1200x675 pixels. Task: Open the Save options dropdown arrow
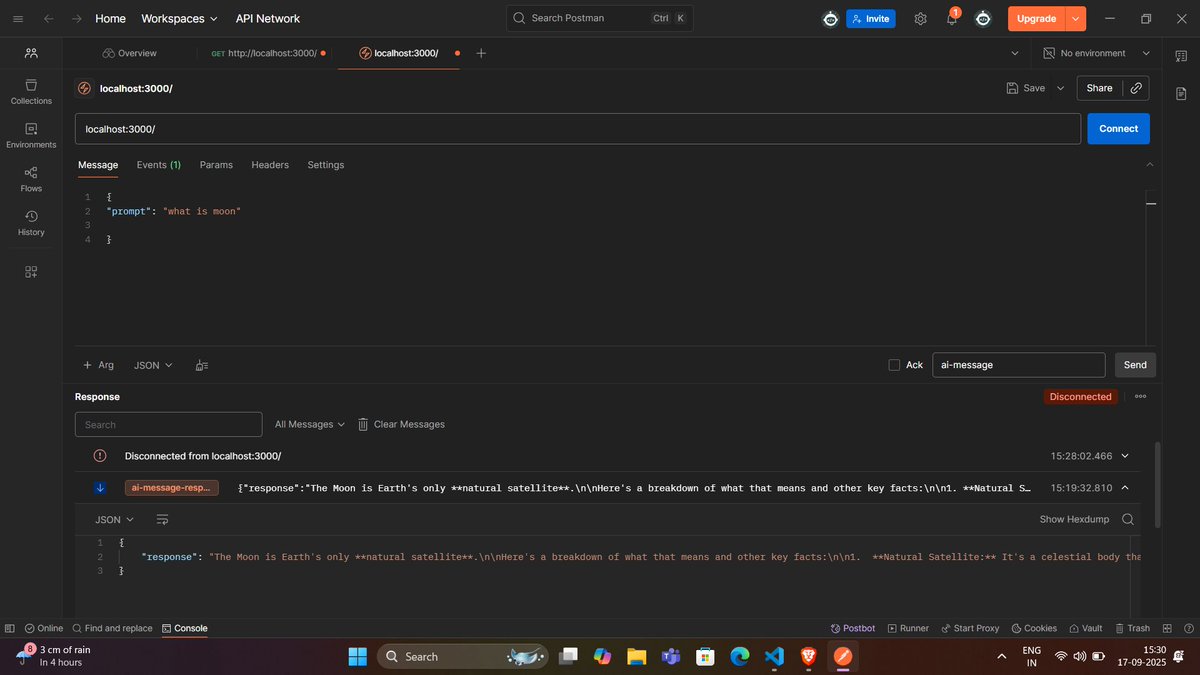tap(1061, 88)
